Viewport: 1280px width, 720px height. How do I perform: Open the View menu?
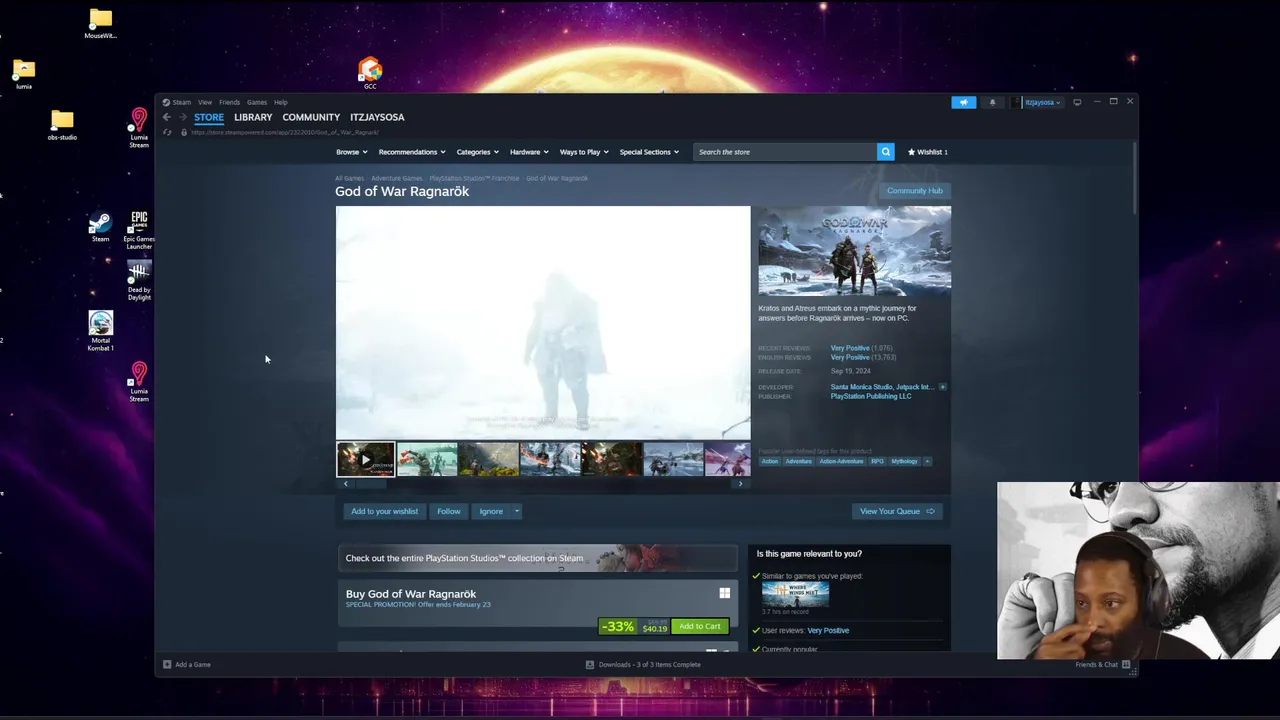pos(204,102)
